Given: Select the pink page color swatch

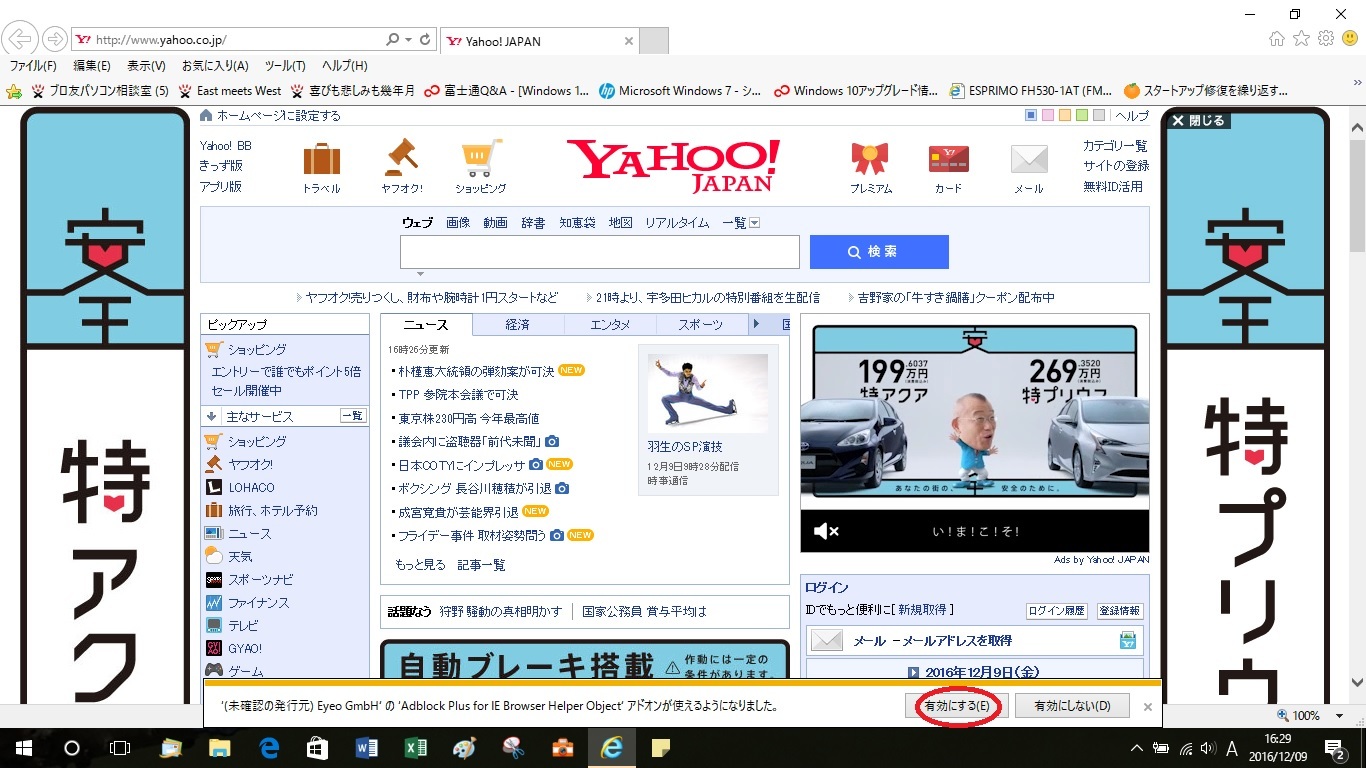Looking at the screenshot, I should click(1048, 115).
